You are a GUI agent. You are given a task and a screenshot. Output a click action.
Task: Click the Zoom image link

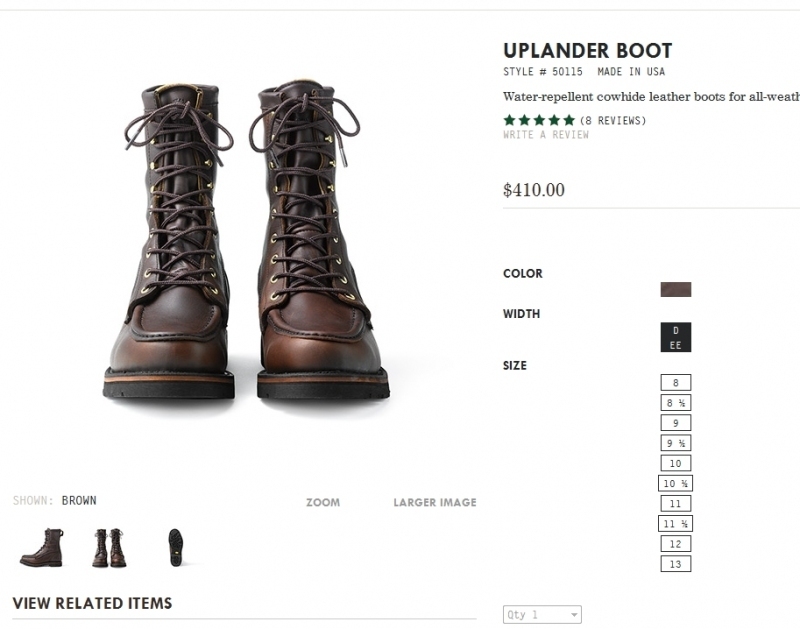323,502
